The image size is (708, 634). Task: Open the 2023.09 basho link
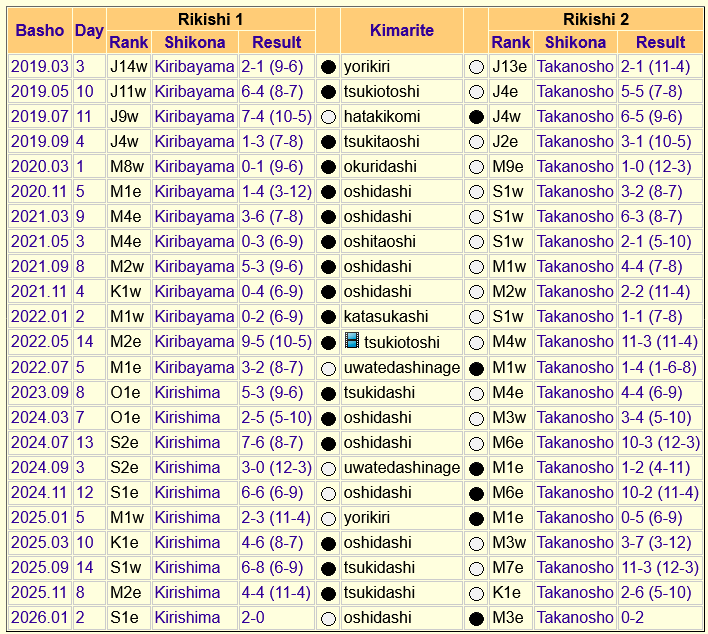point(40,392)
